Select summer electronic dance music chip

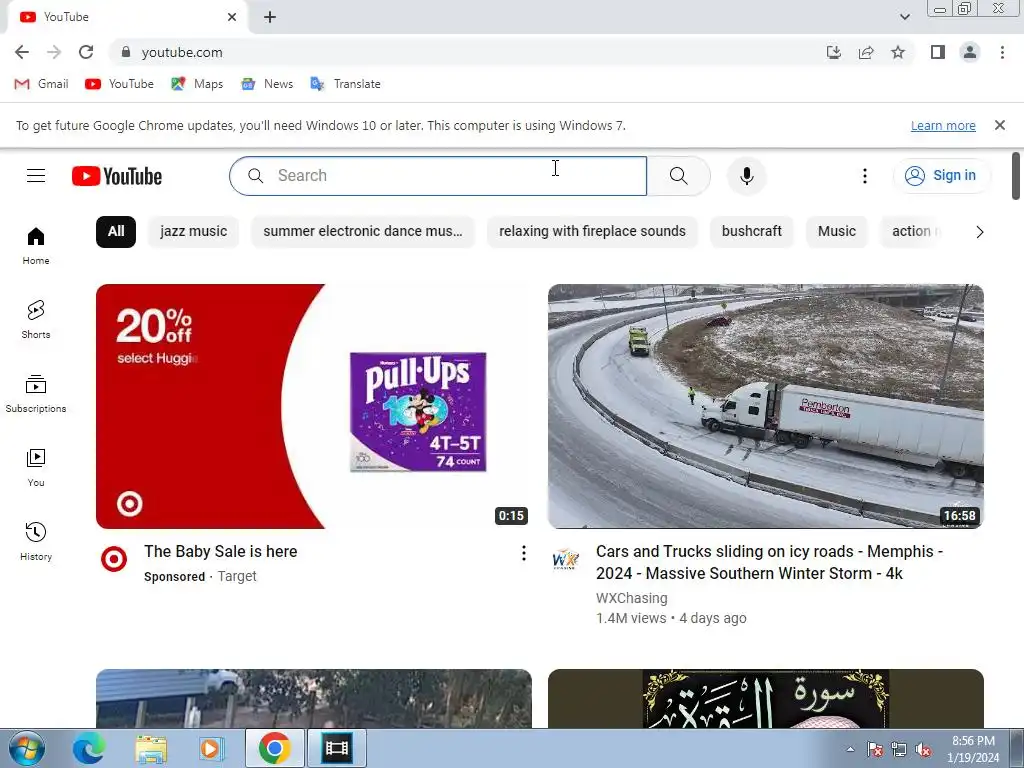362,231
